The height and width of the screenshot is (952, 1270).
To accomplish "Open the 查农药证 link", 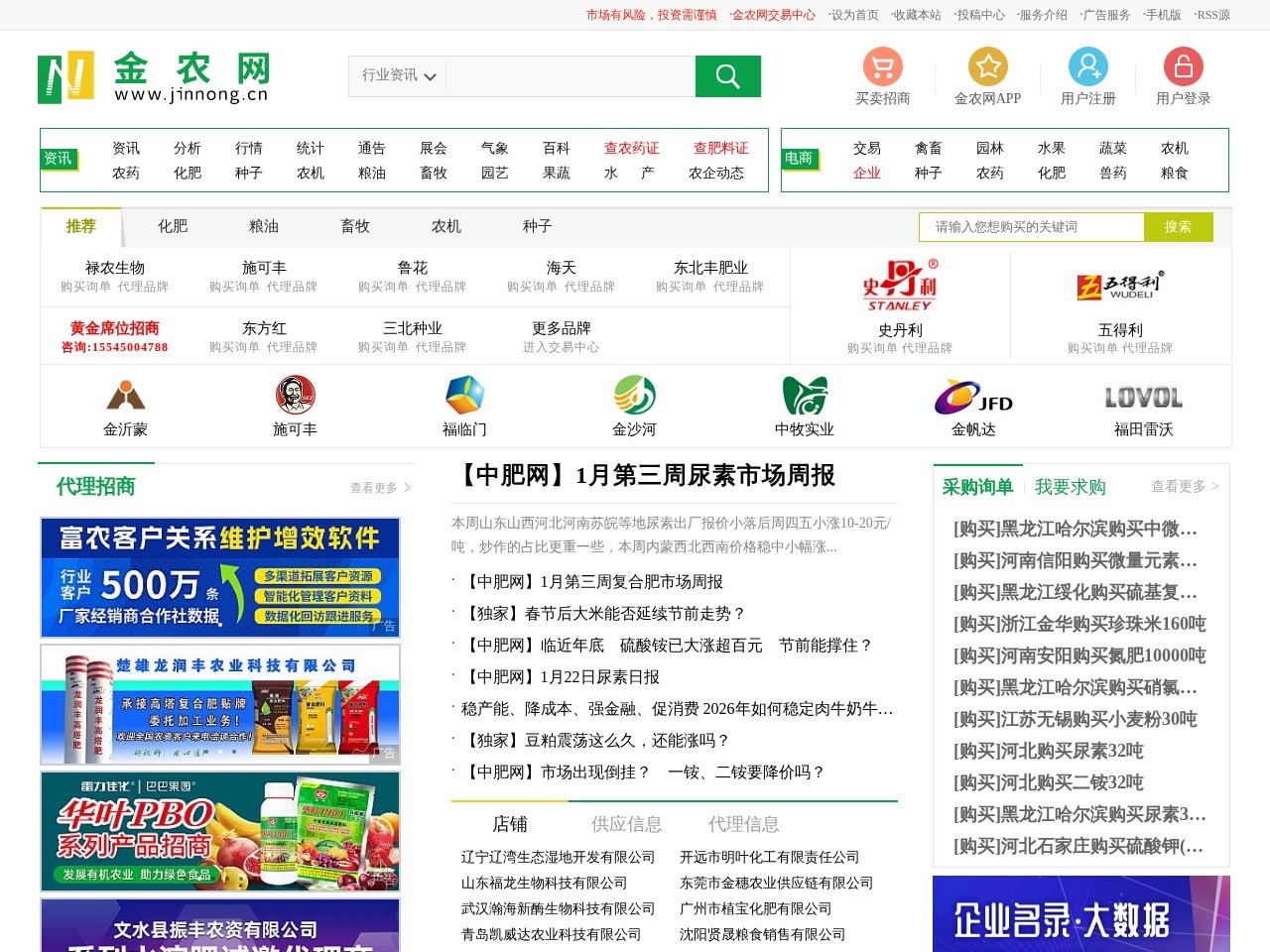I will (631, 148).
